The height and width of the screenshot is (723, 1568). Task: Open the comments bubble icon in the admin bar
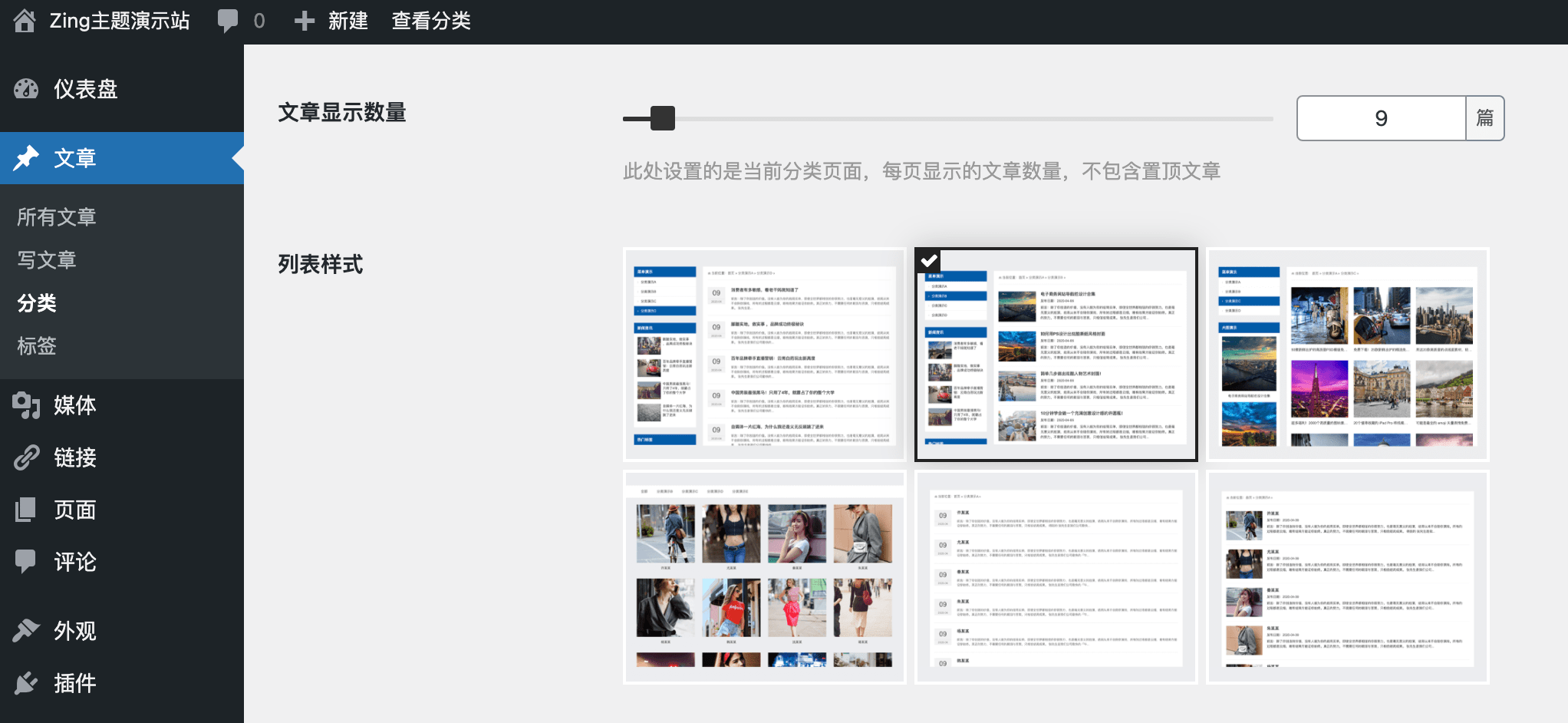(228, 21)
